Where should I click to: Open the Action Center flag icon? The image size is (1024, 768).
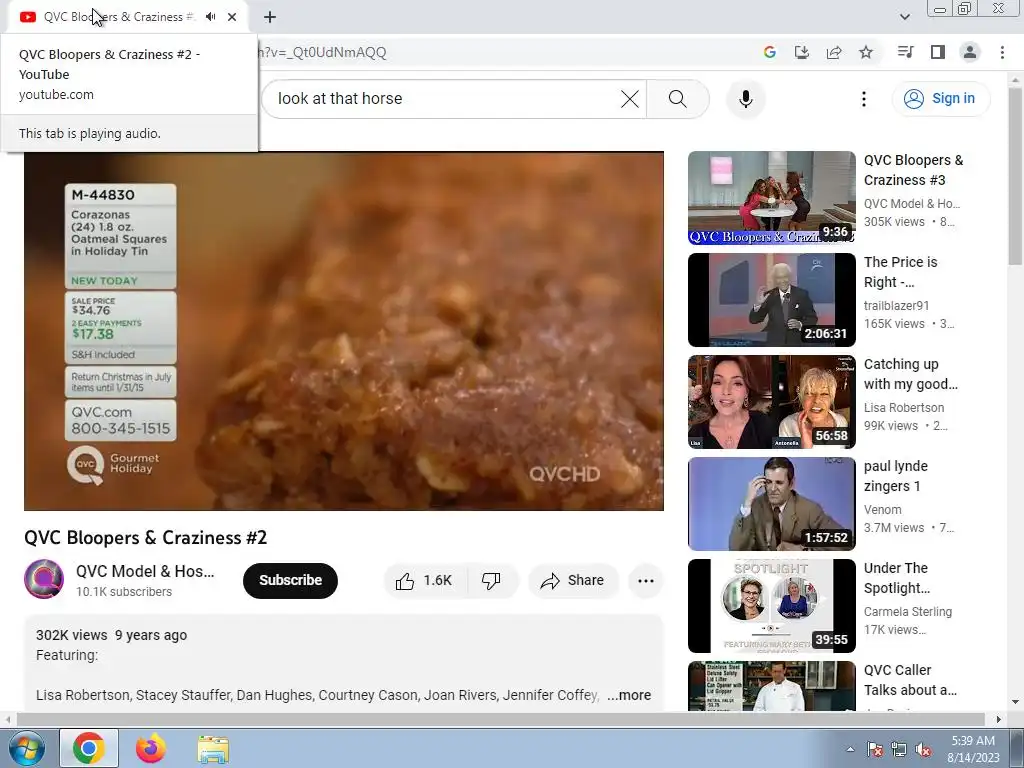(875, 749)
